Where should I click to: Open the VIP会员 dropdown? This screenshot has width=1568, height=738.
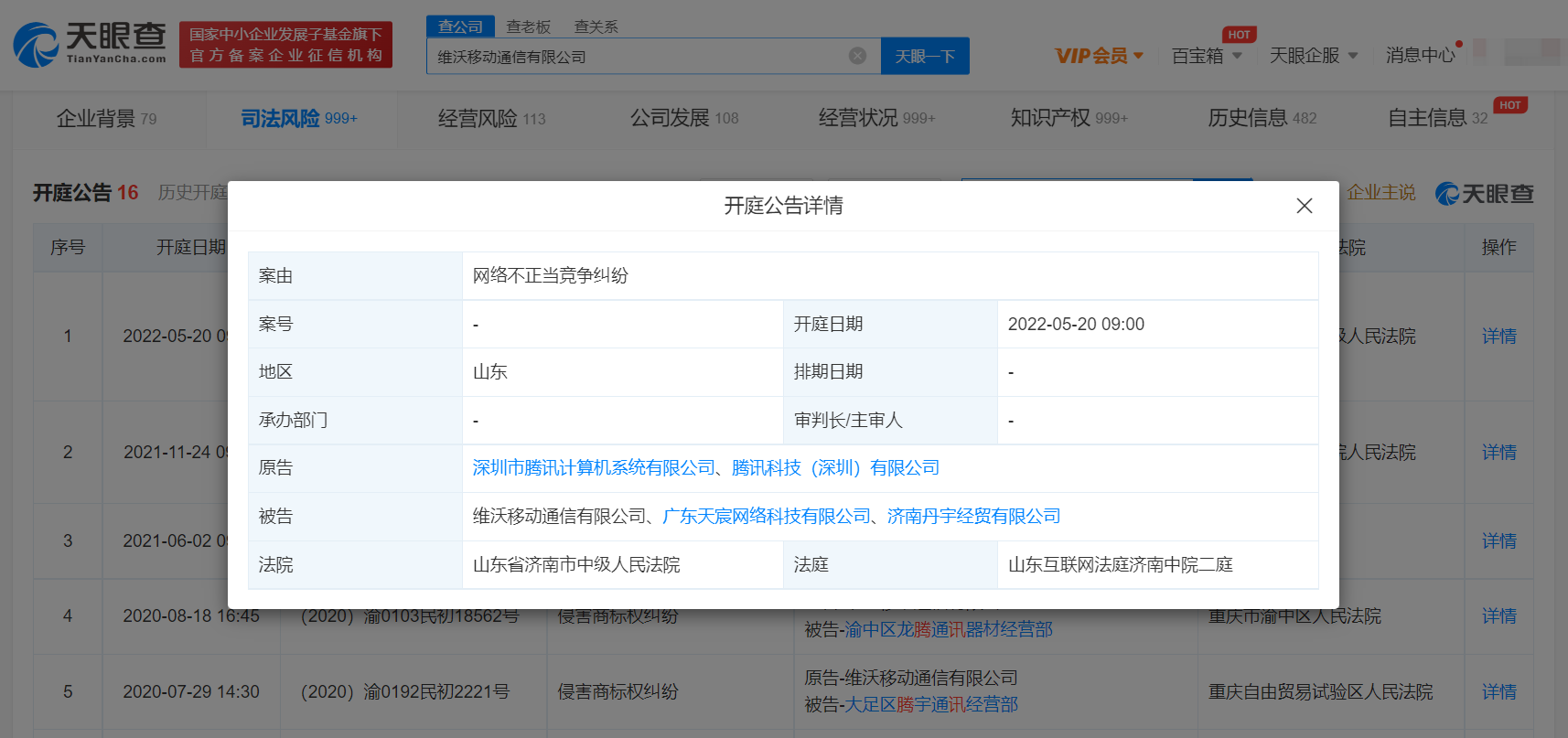(1099, 56)
